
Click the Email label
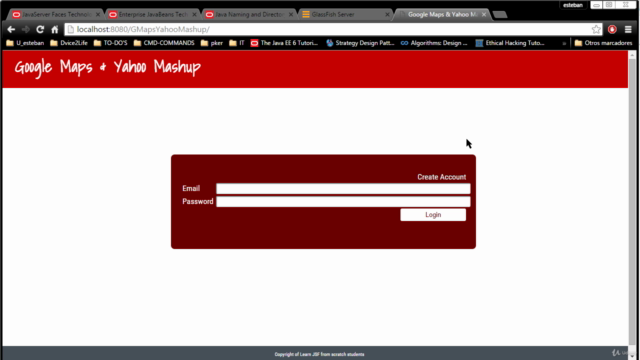pos(191,189)
